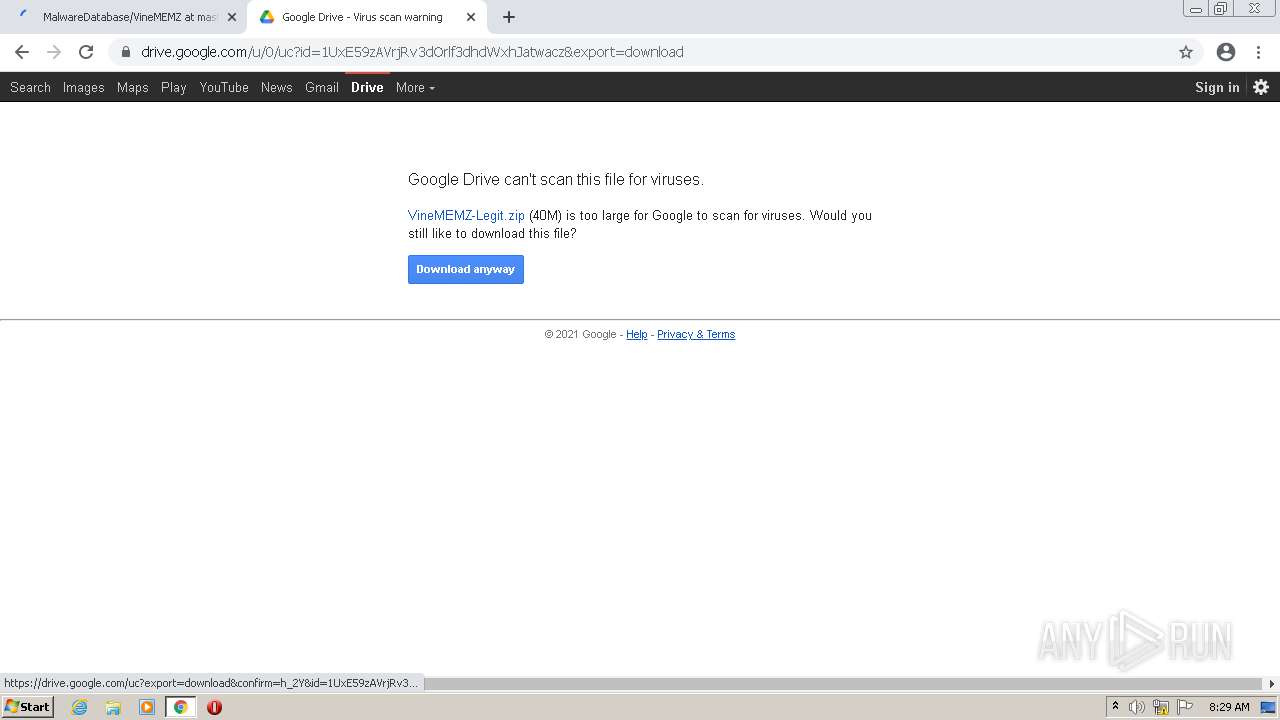Open the Chrome profile avatar icon
1280x720 pixels.
(x=1226, y=52)
